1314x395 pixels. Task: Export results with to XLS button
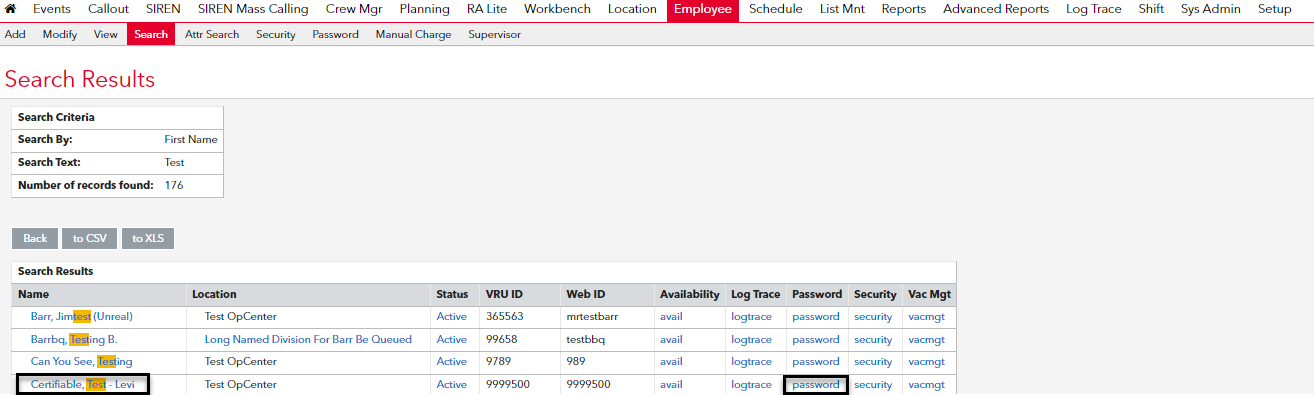tap(148, 238)
